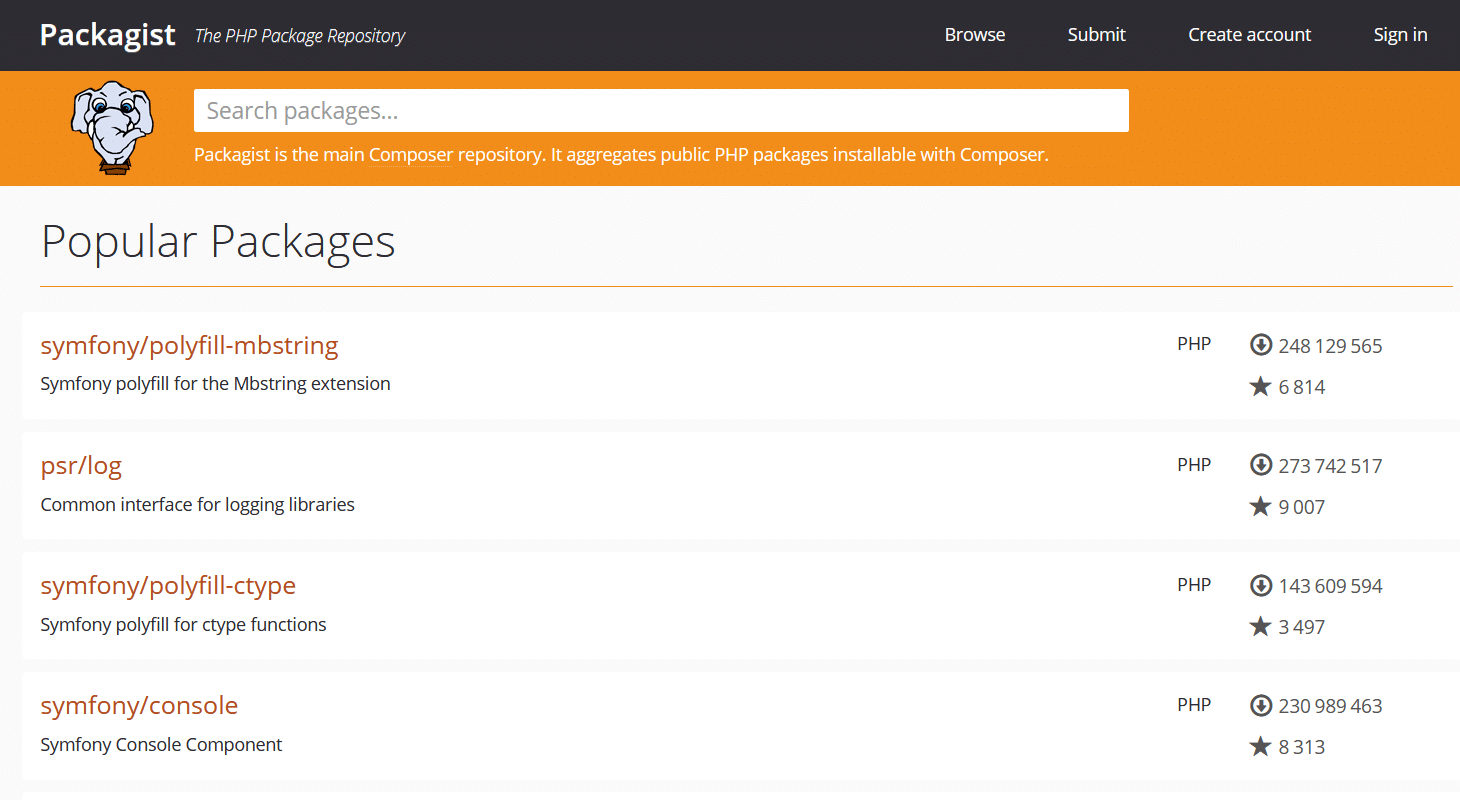Click star icon for symfony/console

(x=1261, y=746)
